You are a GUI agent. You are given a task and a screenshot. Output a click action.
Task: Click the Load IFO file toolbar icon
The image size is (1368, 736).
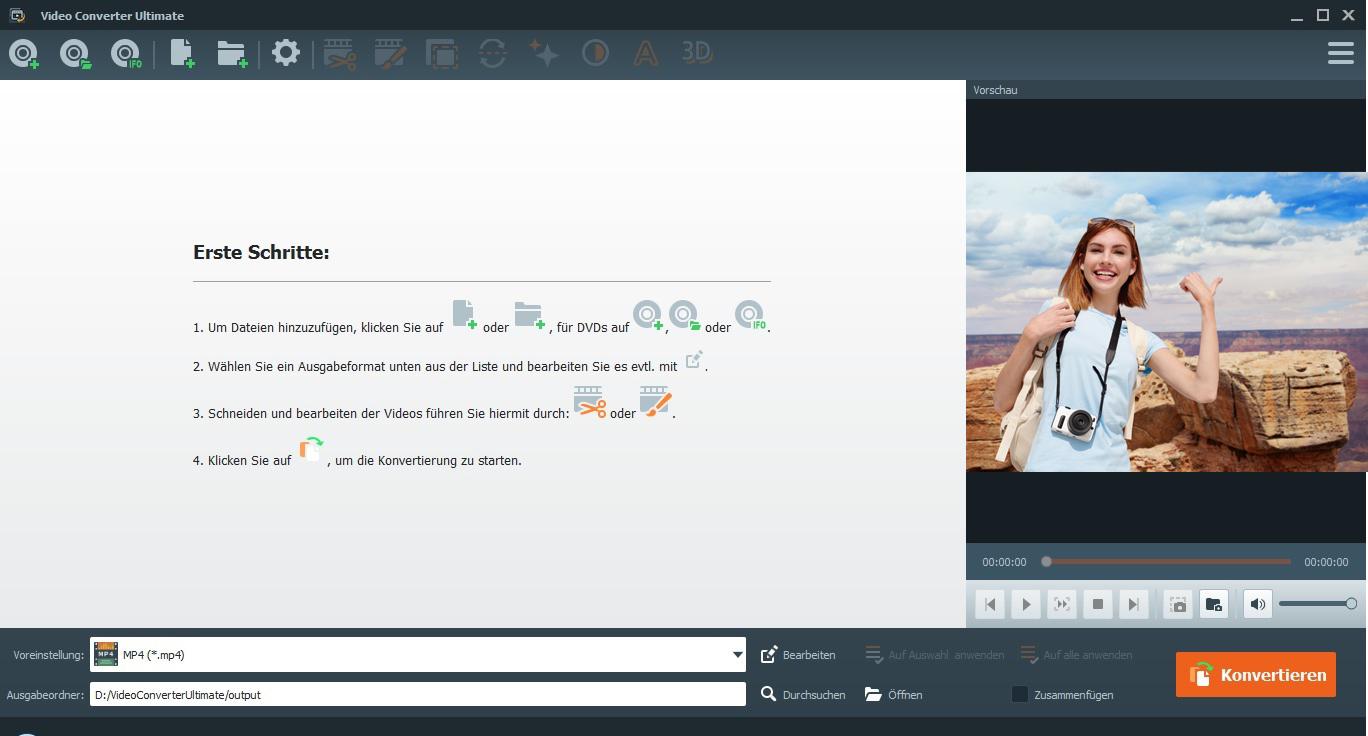coord(126,54)
